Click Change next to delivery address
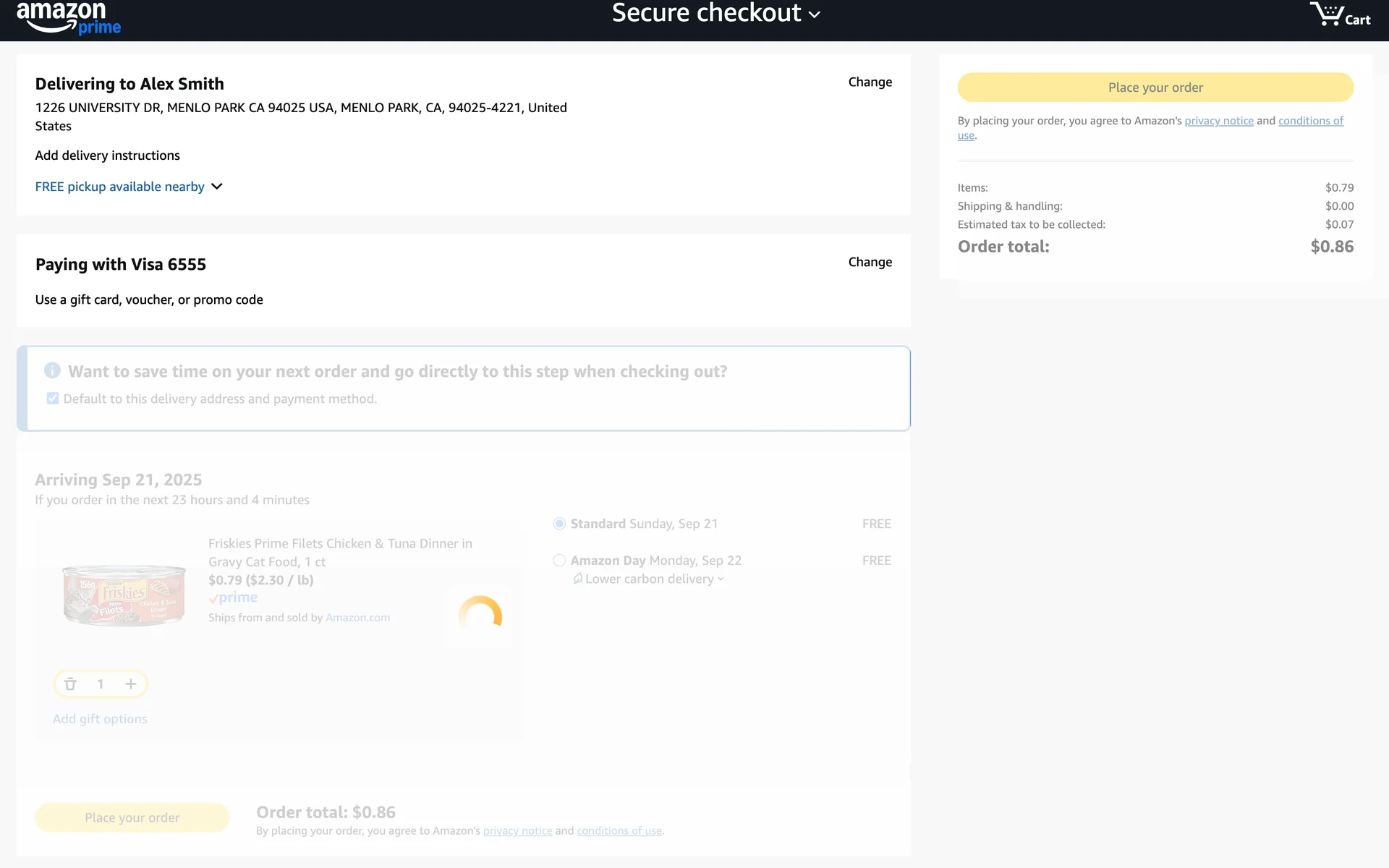 tap(870, 82)
